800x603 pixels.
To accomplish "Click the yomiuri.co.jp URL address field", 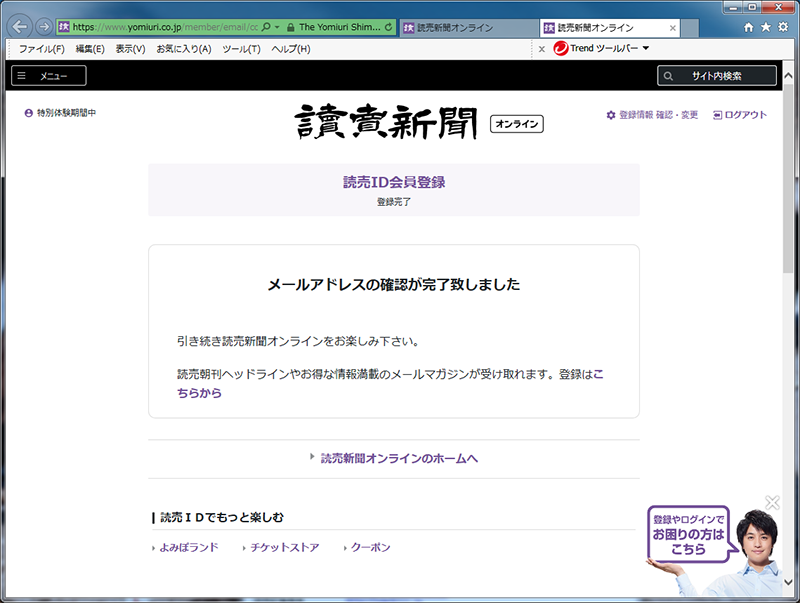I will point(165,27).
